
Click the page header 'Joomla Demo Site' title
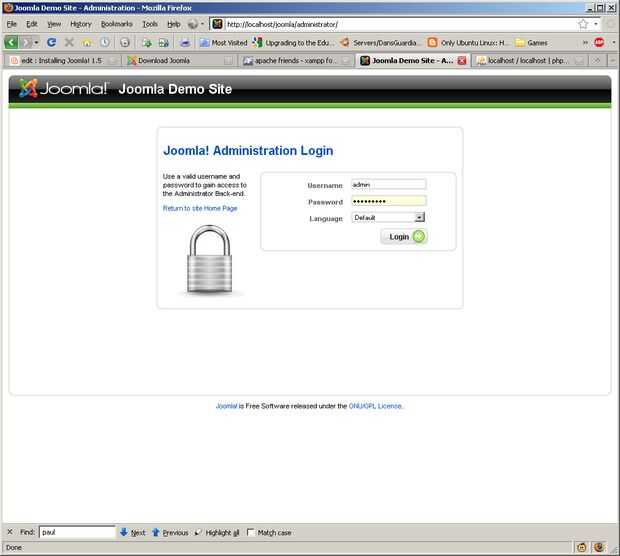point(175,89)
